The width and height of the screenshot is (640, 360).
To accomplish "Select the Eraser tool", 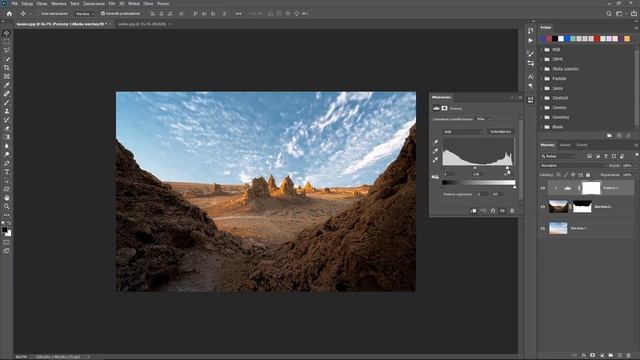I will pos(7,129).
